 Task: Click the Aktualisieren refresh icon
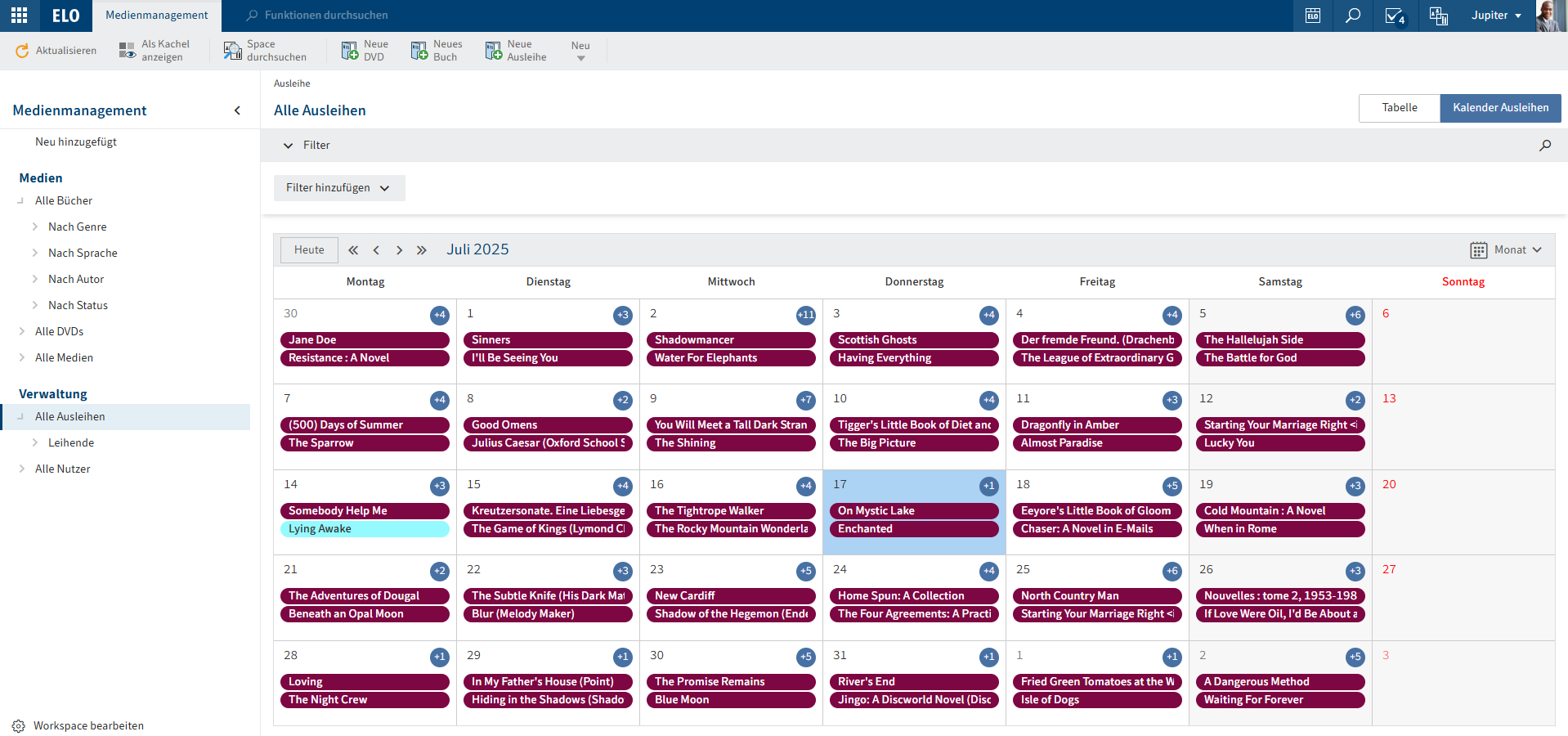[22, 51]
